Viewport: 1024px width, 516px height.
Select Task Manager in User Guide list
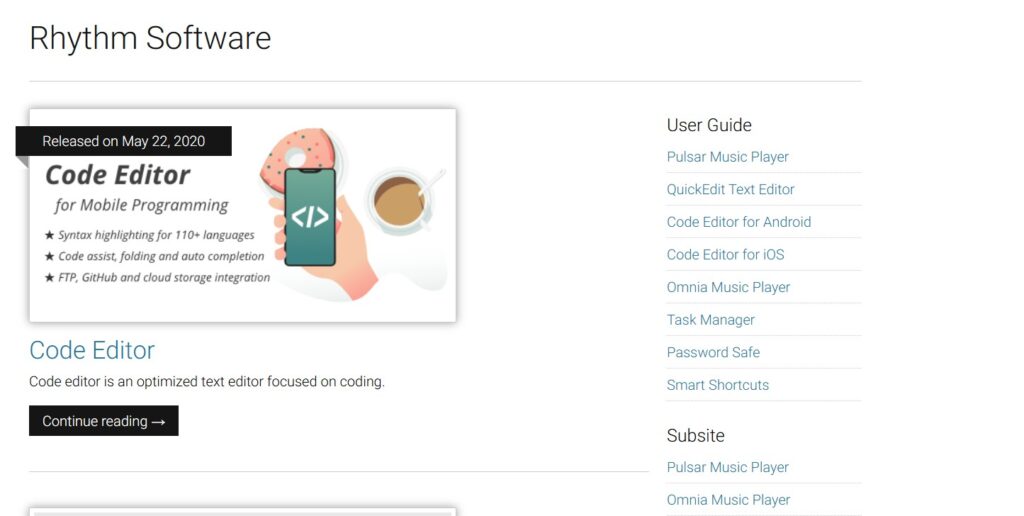click(x=710, y=320)
